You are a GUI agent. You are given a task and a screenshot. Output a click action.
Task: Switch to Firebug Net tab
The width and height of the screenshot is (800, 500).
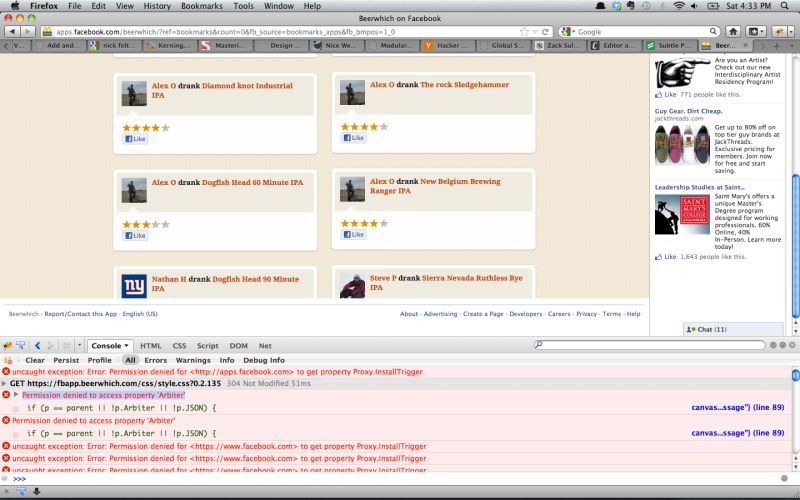click(x=265, y=345)
